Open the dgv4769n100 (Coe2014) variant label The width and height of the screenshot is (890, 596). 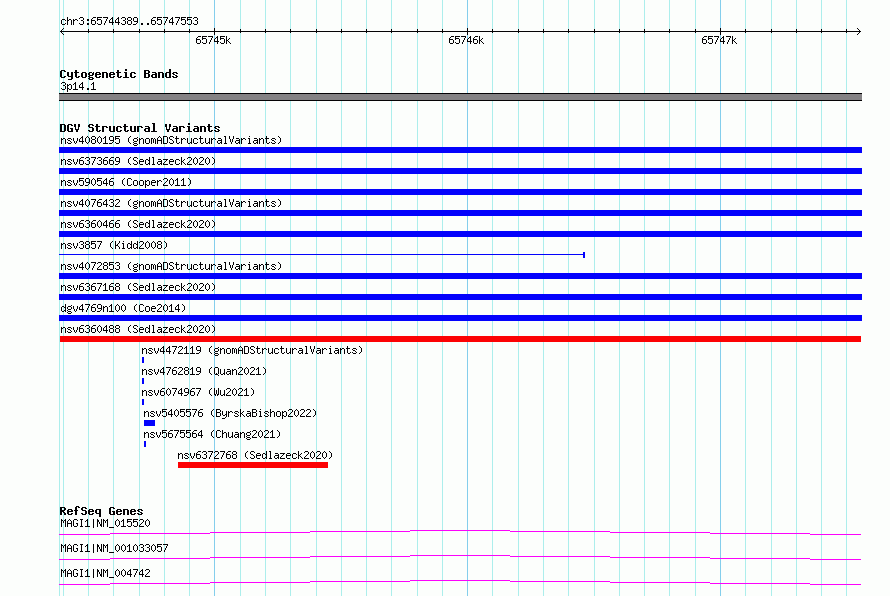tap(123, 308)
